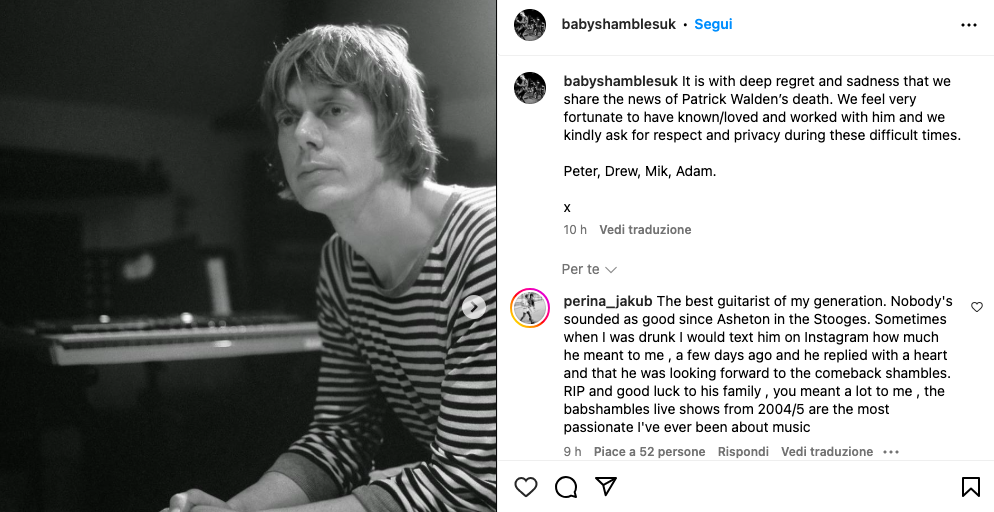
Task: View who liked: Piace a 52 persone
Action: click(649, 452)
